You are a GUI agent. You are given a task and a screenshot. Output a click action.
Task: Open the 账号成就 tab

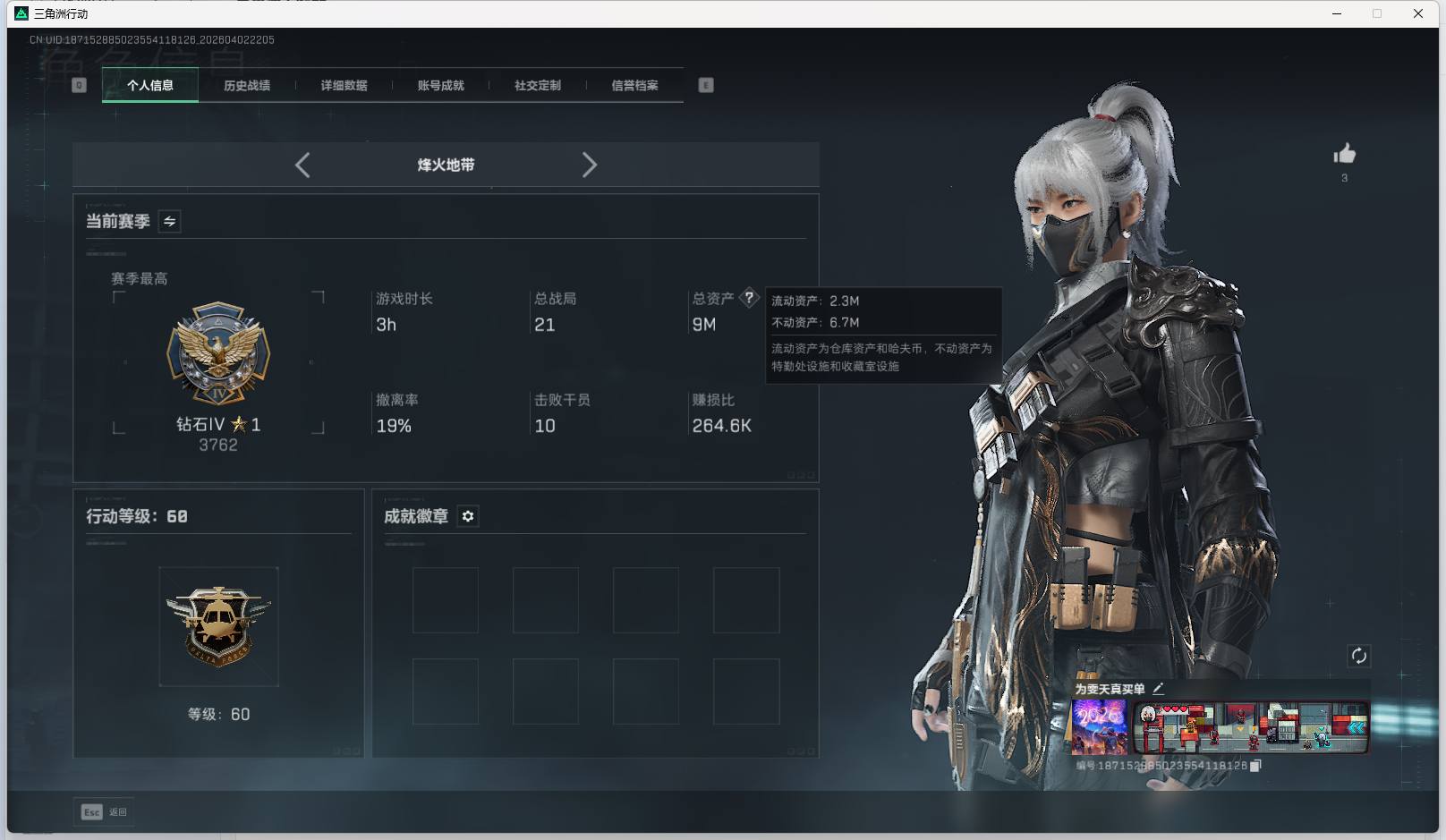441,85
